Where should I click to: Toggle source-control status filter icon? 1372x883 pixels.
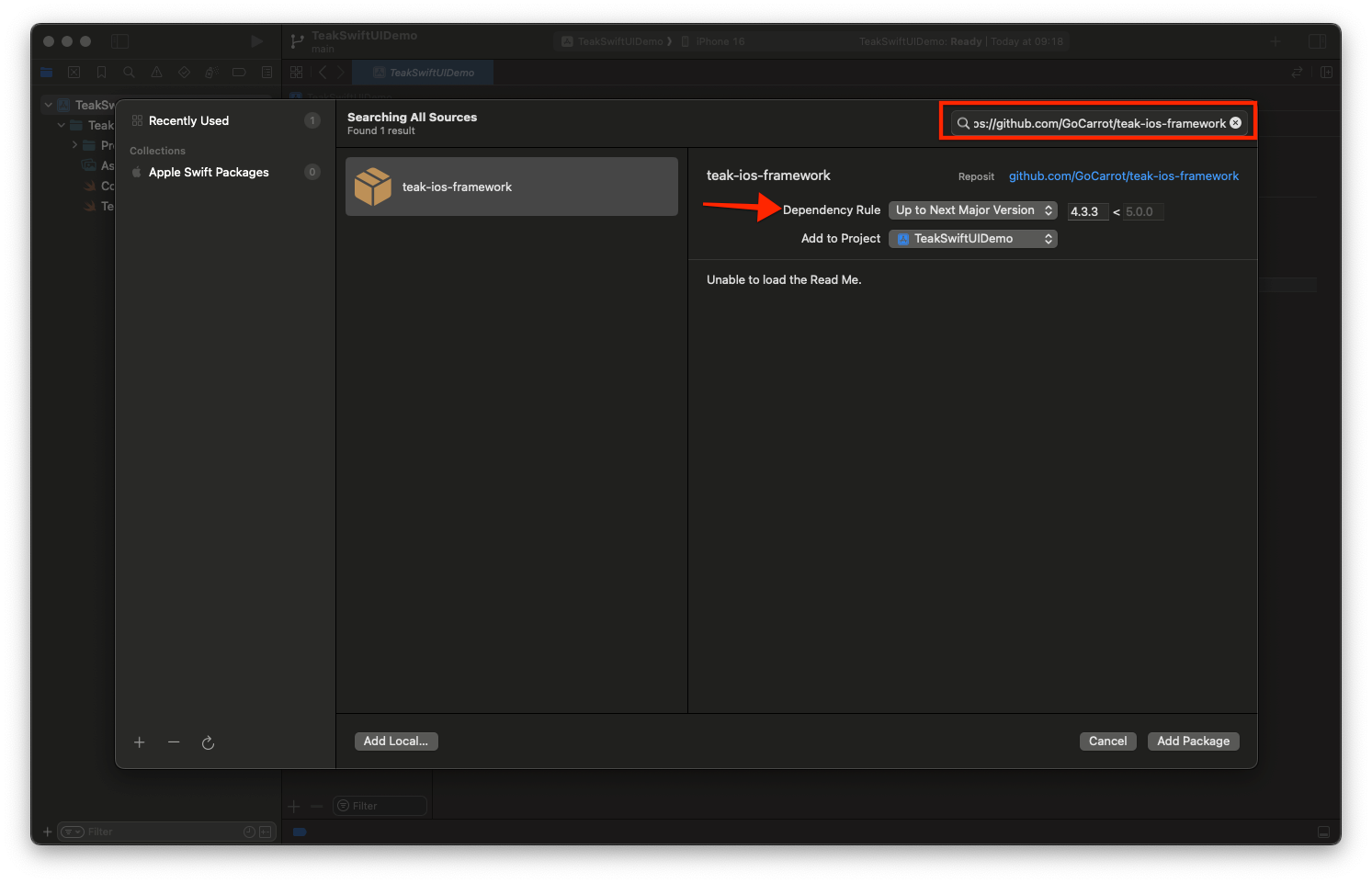tap(266, 832)
